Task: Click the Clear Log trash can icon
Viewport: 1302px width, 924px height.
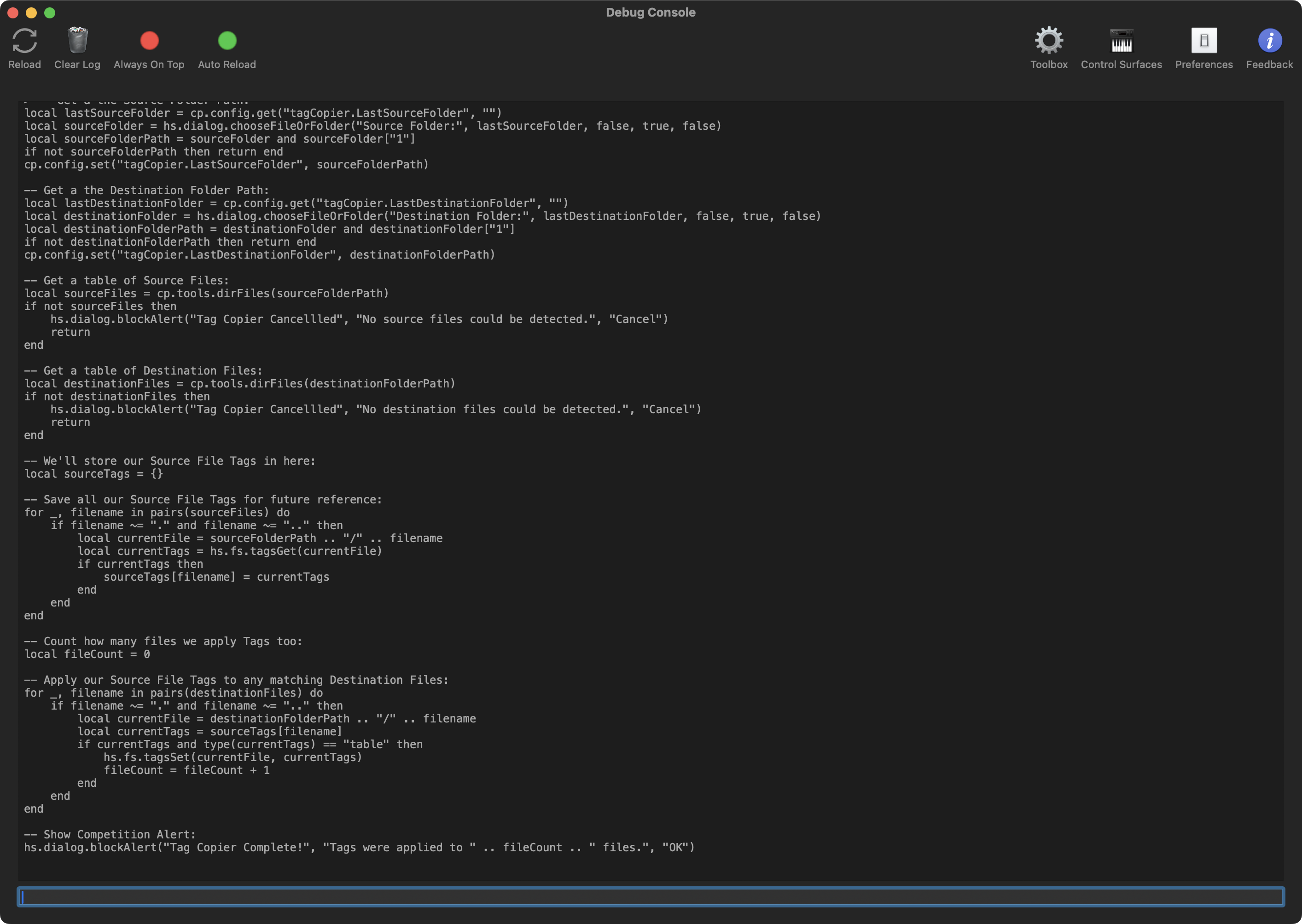Action: (x=77, y=40)
